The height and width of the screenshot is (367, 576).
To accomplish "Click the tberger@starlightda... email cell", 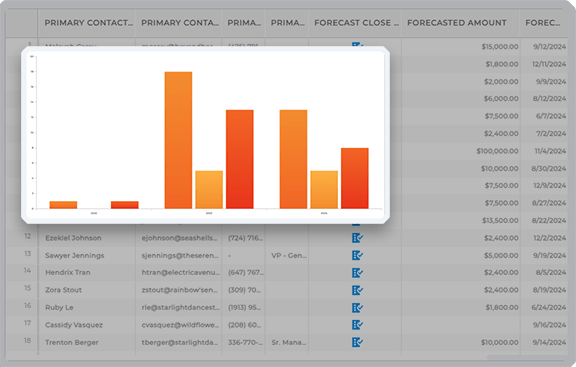I will click(180, 342).
